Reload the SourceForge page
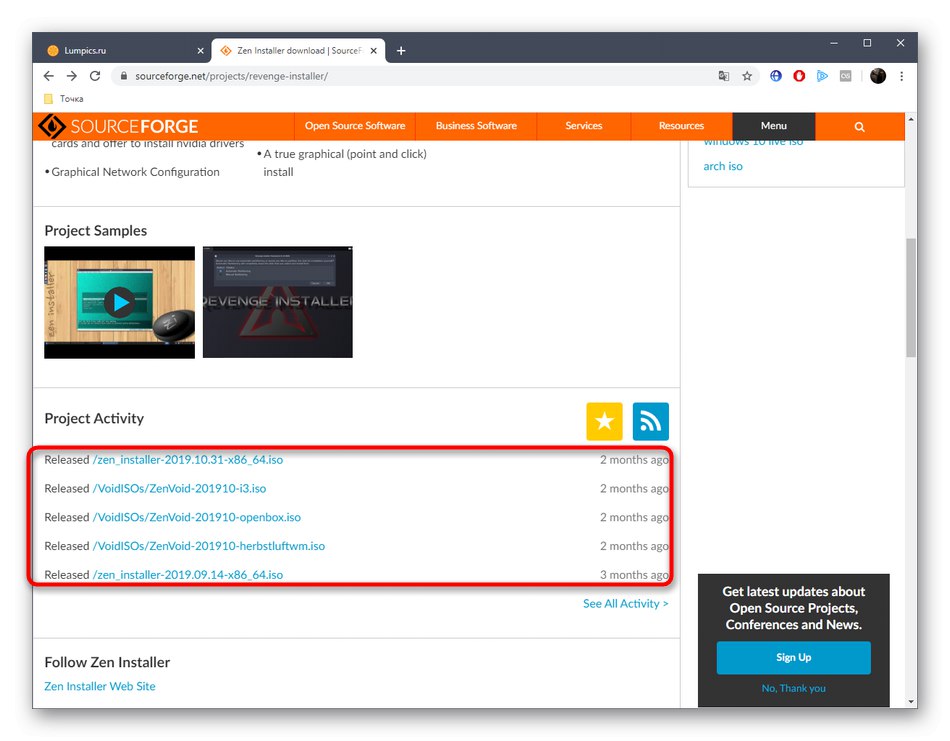The image size is (950, 741). coord(95,76)
